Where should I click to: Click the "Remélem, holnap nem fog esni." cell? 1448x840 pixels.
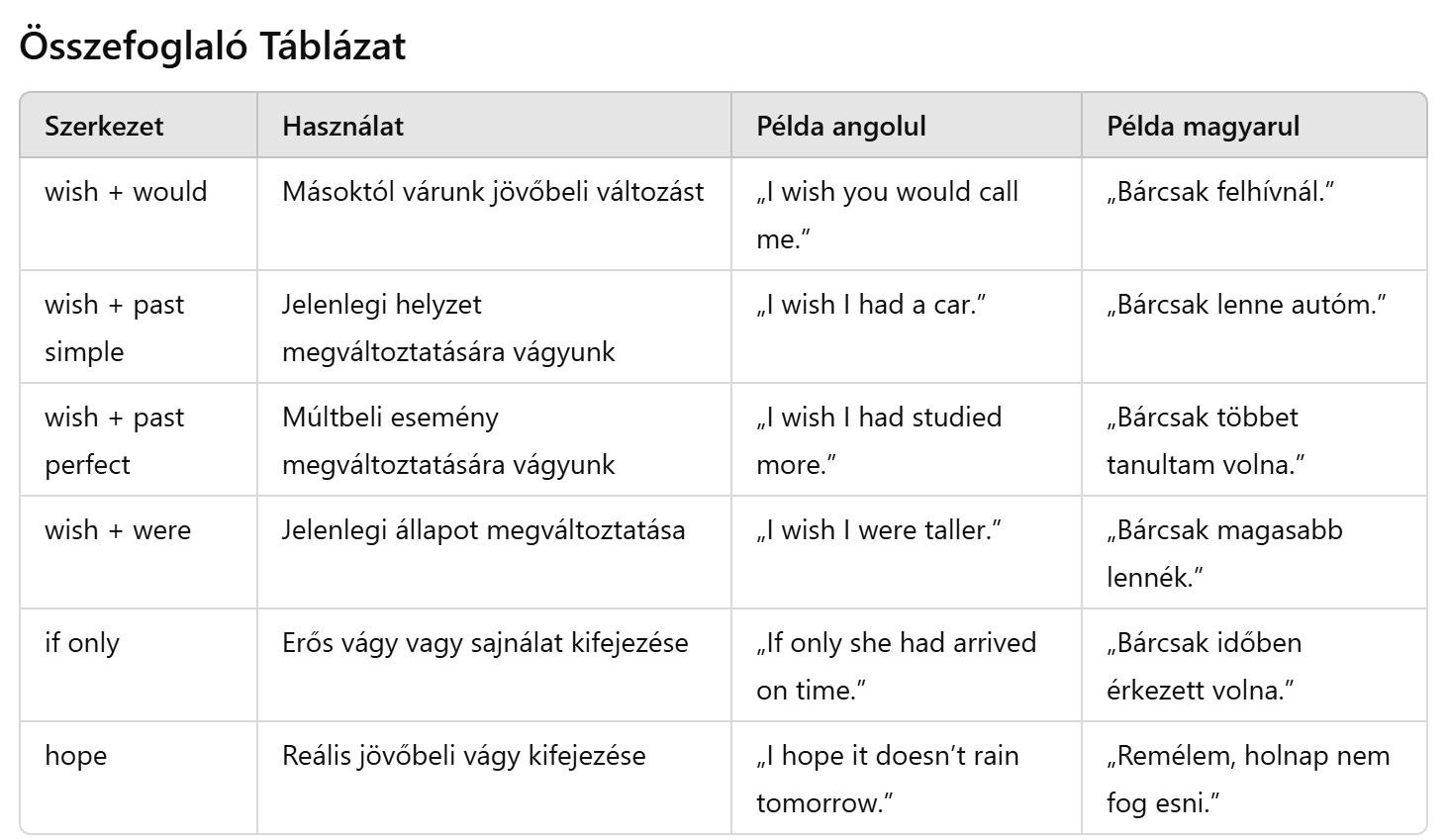click(1247, 779)
